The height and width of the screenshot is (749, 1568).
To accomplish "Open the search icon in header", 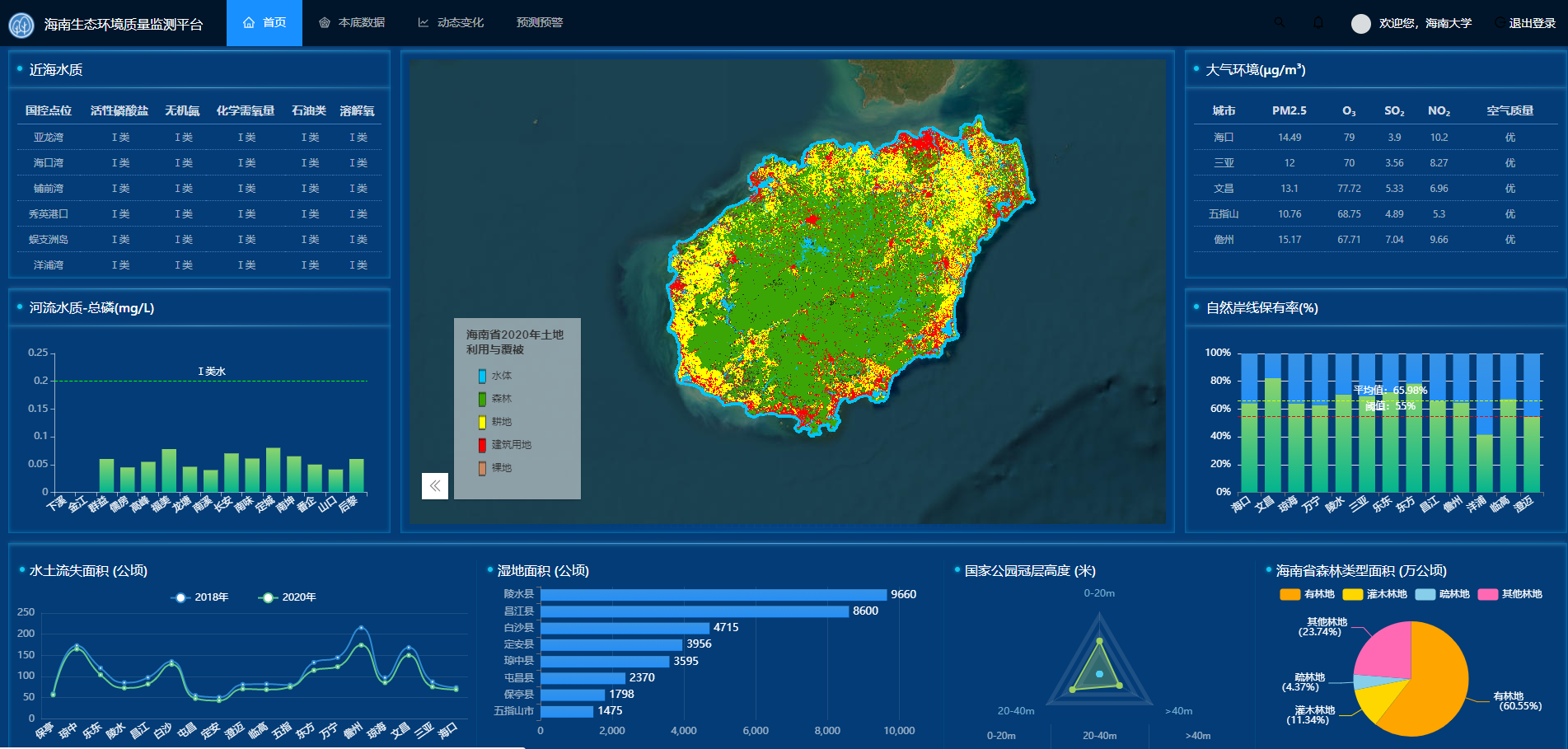I will tap(1279, 23).
